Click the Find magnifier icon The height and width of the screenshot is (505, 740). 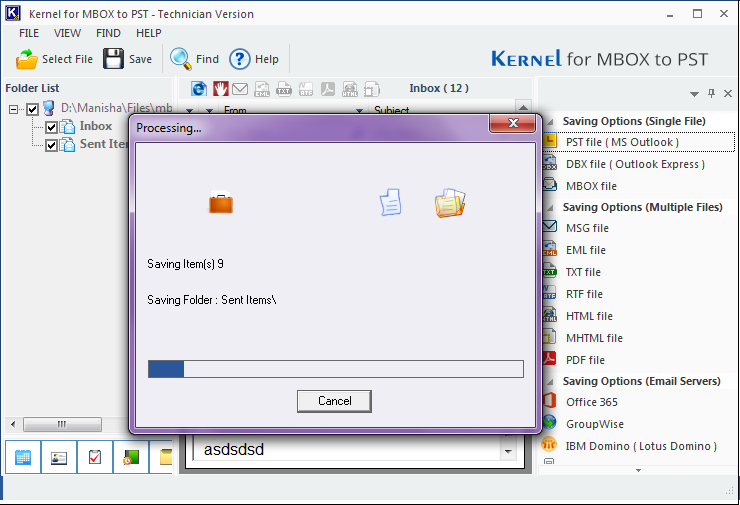click(x=180, y=59)
